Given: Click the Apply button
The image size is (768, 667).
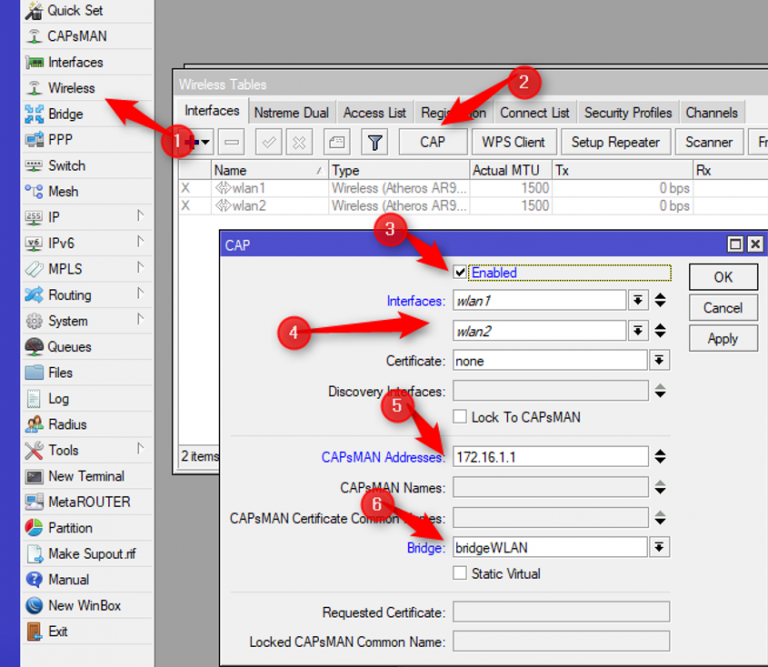Looking at the screenshot, I should pos(722,338).
